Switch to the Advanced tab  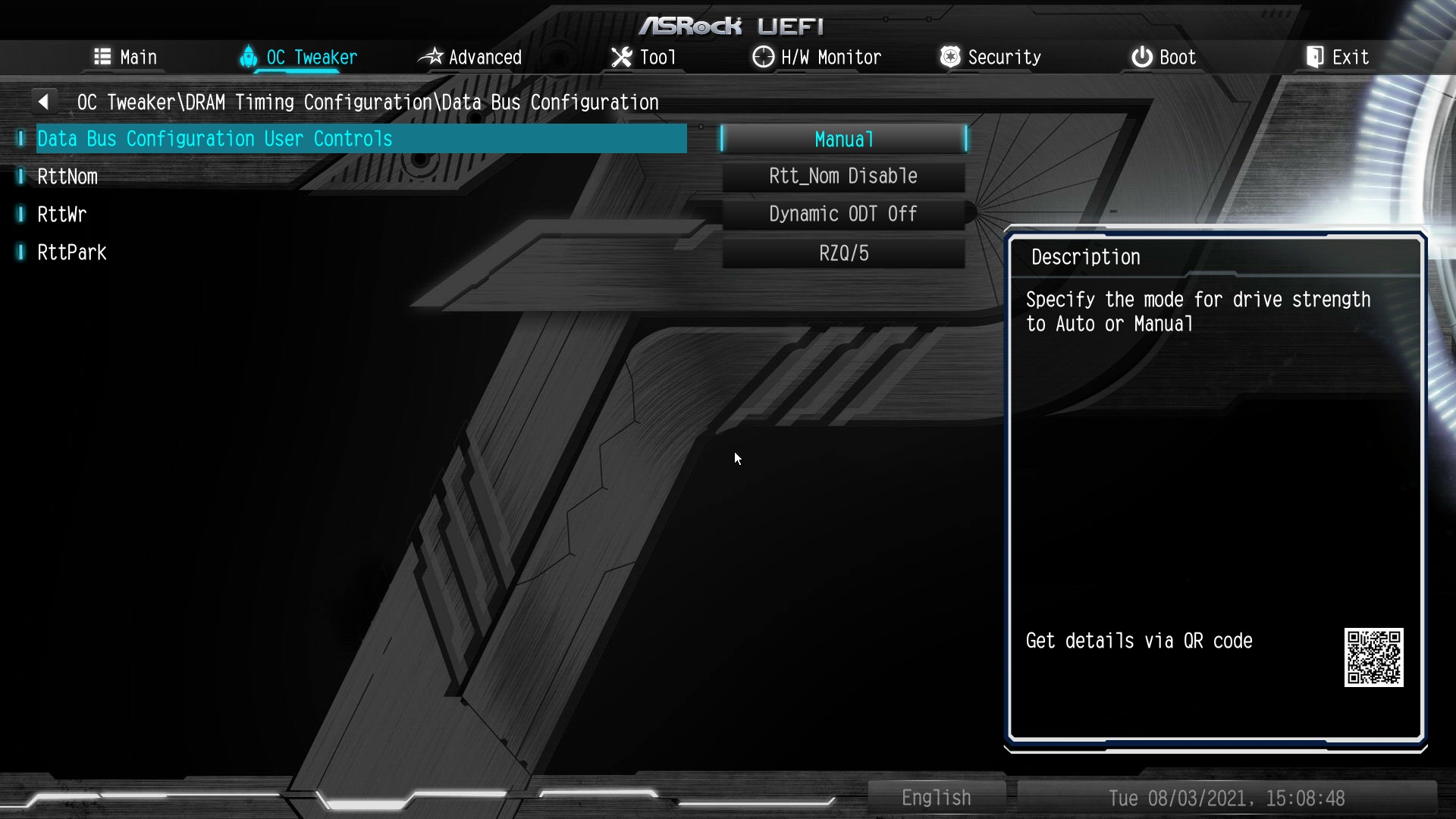coord(470,57)
